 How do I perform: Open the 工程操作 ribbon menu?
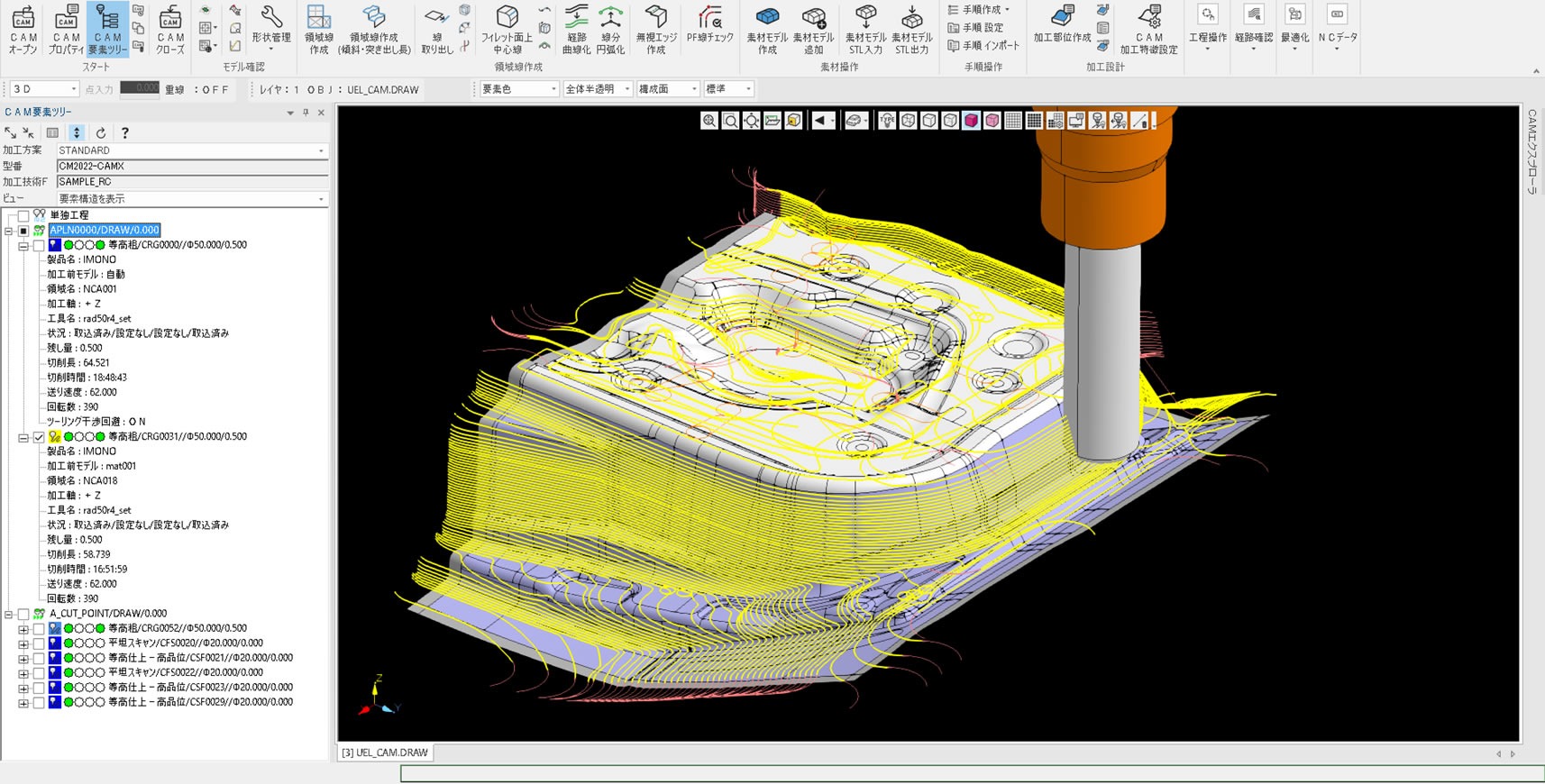[1207, 29]
